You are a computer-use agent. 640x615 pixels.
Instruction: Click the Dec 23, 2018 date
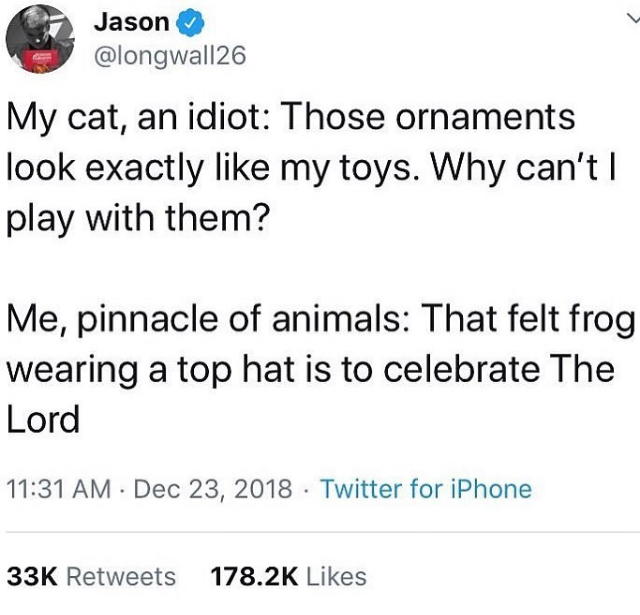[x=213, y=489]
